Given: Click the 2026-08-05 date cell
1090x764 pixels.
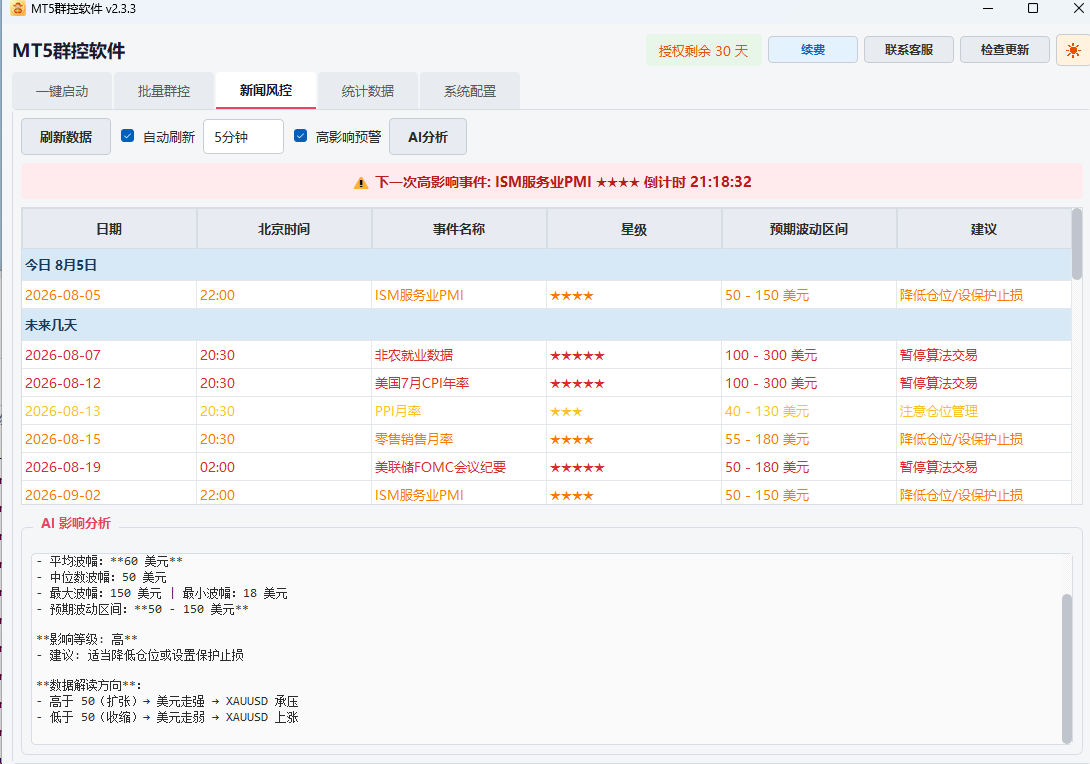Looking at the screenshot, I should coord(109,295).
